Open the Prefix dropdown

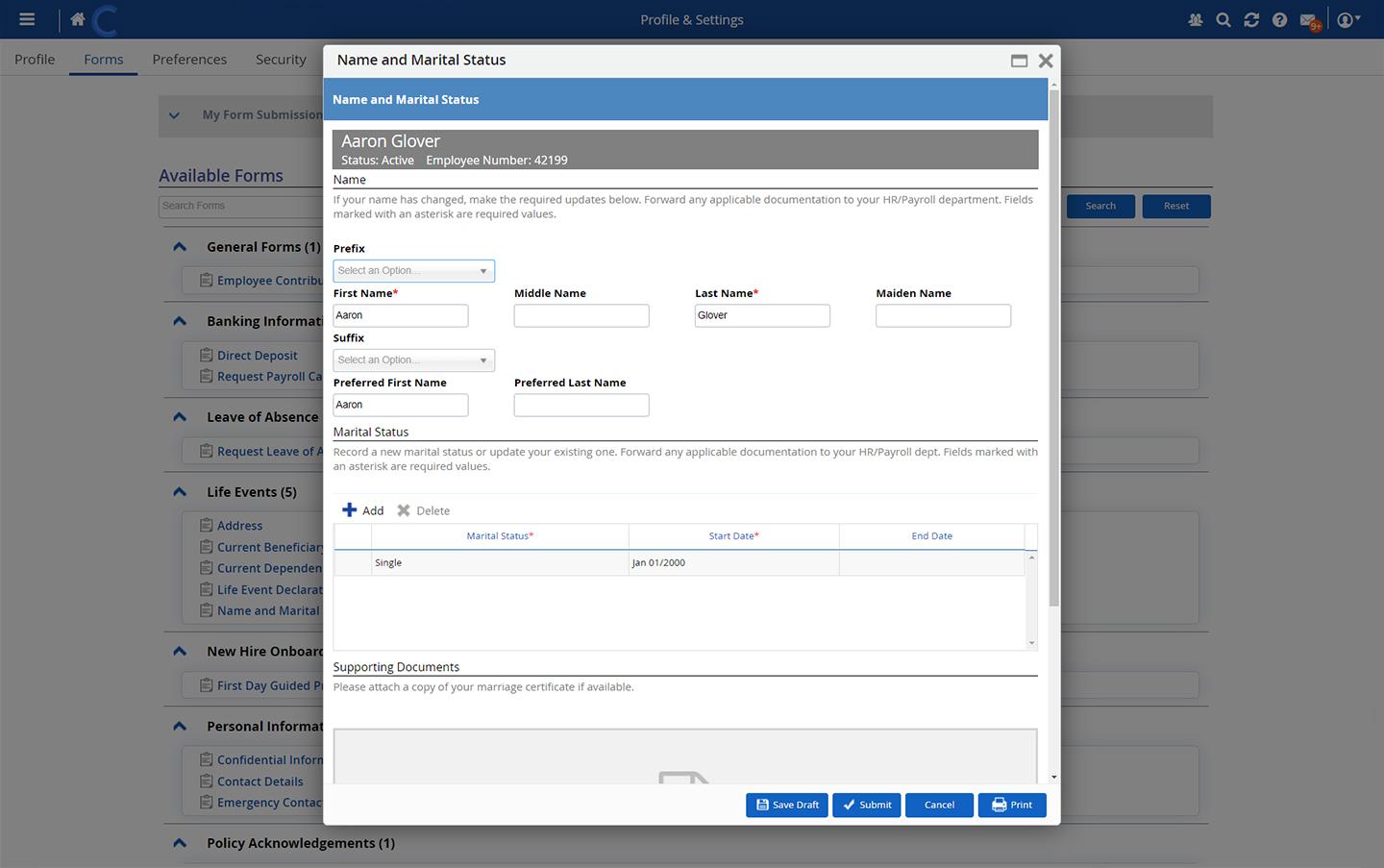click(413, 271)
